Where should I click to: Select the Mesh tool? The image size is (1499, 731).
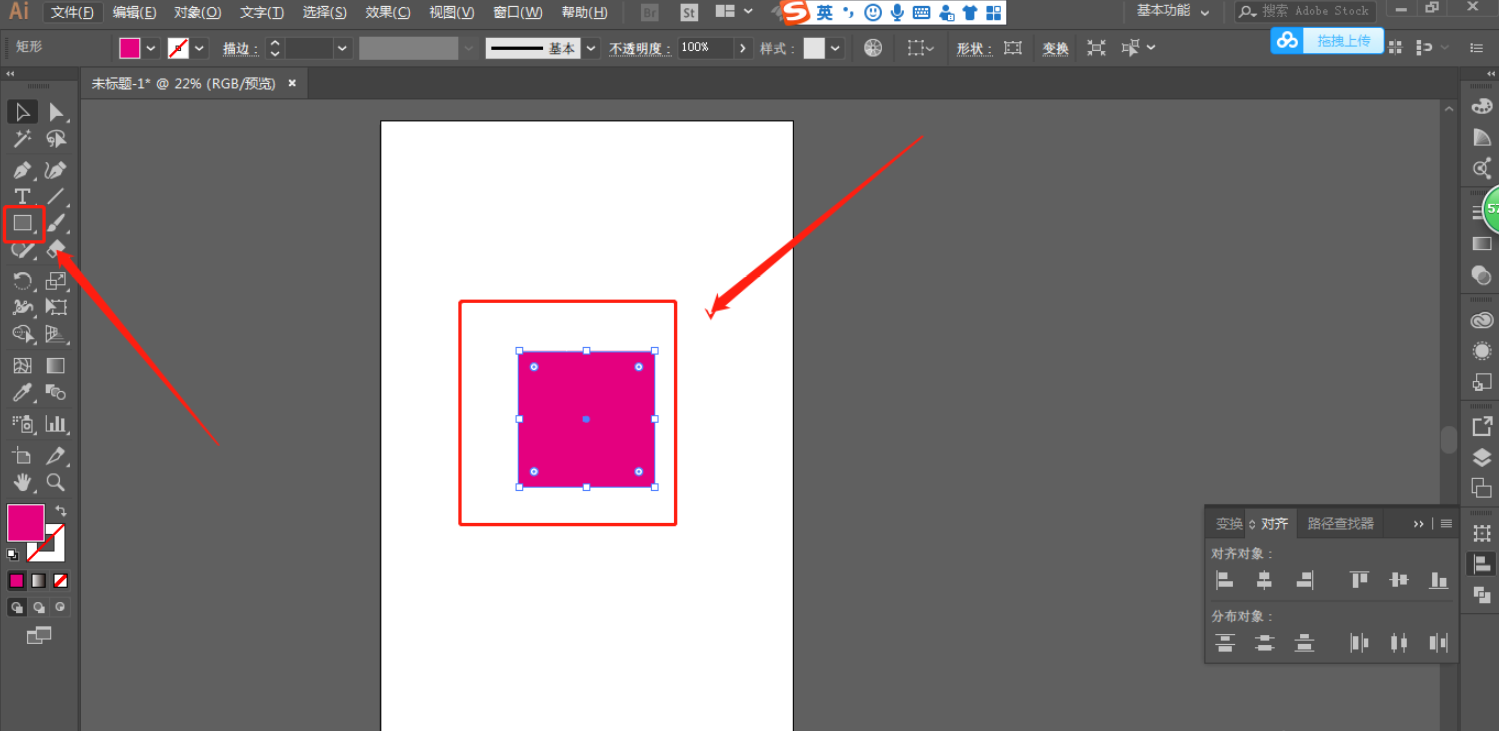tap(22, 366)
